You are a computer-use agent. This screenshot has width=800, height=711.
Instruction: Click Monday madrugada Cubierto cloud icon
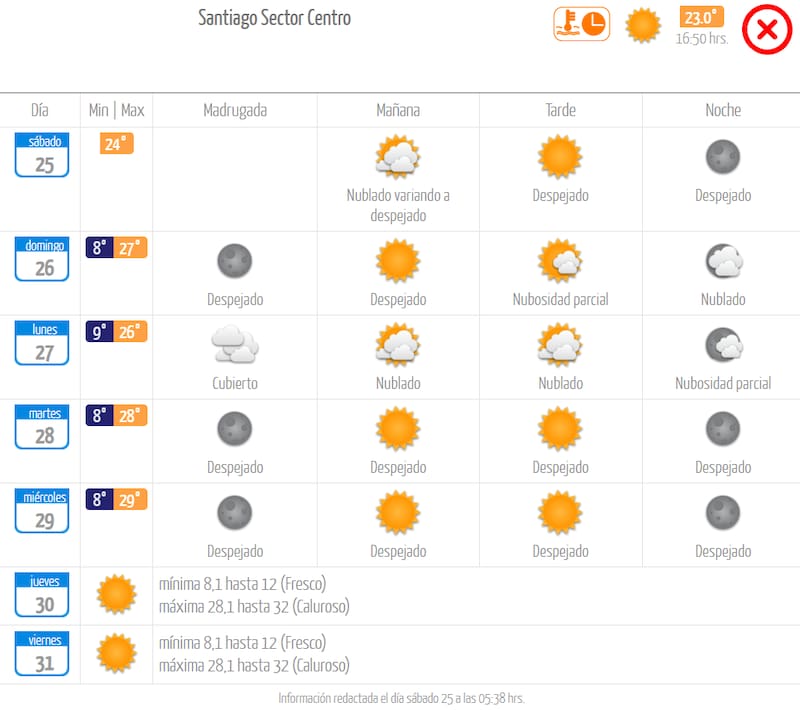click(x=235, y=345)
